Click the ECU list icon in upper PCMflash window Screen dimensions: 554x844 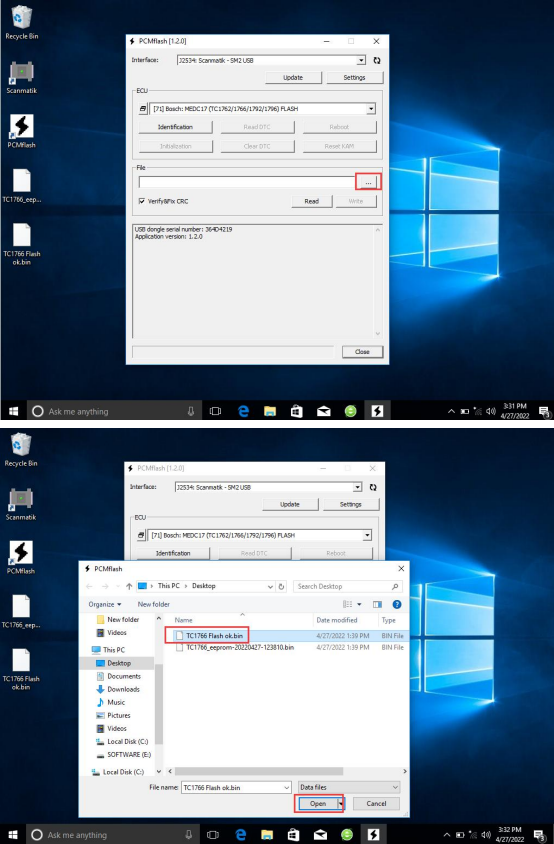coord(143,109)
